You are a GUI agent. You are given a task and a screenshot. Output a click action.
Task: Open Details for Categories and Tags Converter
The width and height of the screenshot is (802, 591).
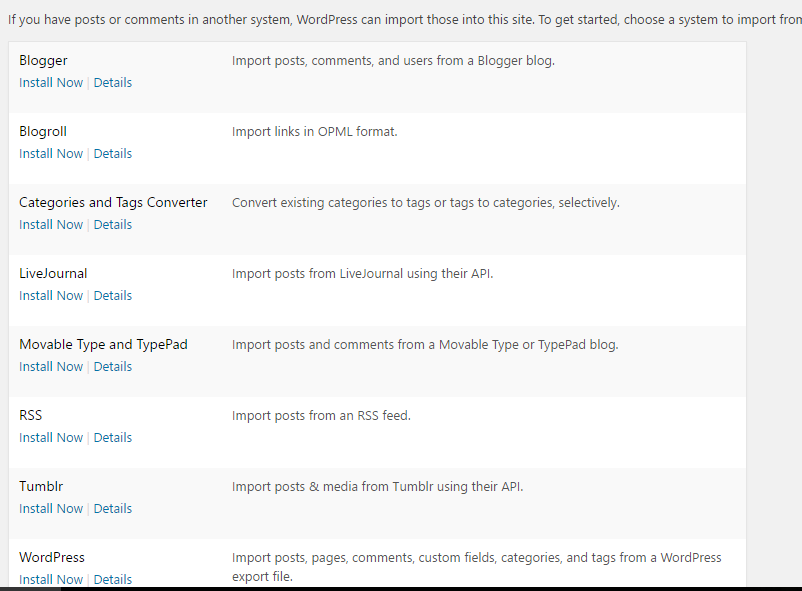click(113, 225)
